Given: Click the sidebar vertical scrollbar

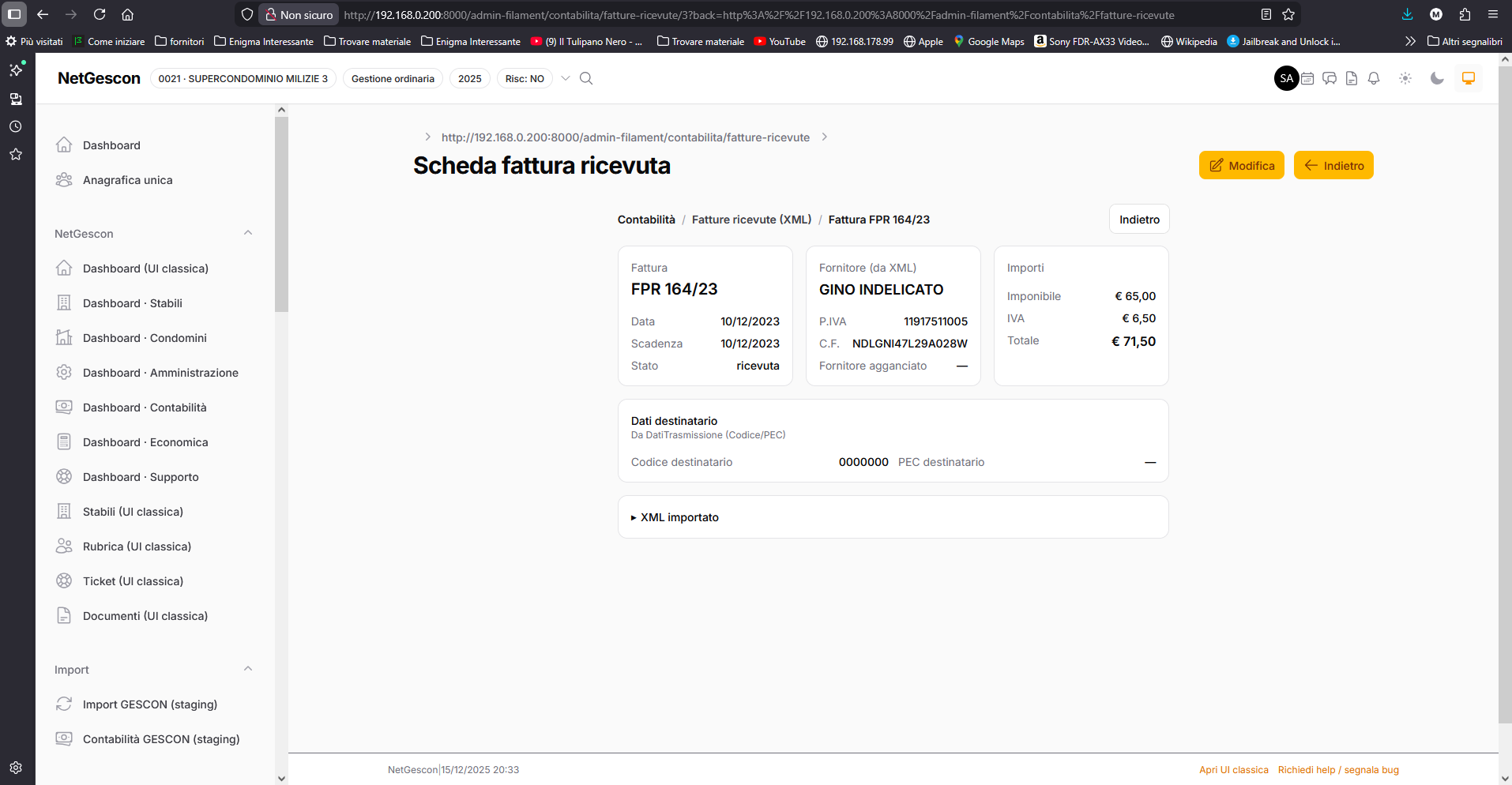Looking at the screenshot, I should click(281, 213).
